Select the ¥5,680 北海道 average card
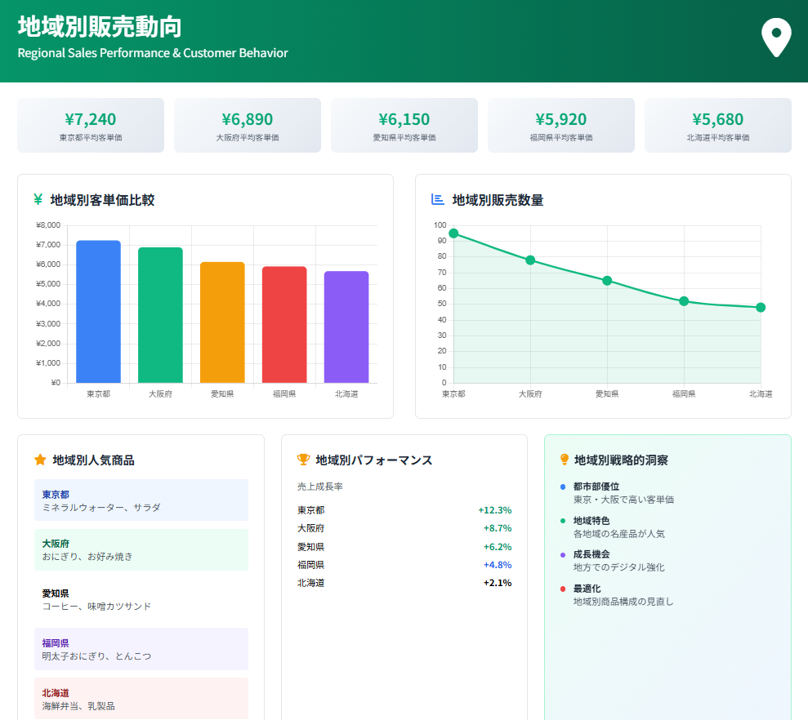The image size is (808, 720). (717, 126)
